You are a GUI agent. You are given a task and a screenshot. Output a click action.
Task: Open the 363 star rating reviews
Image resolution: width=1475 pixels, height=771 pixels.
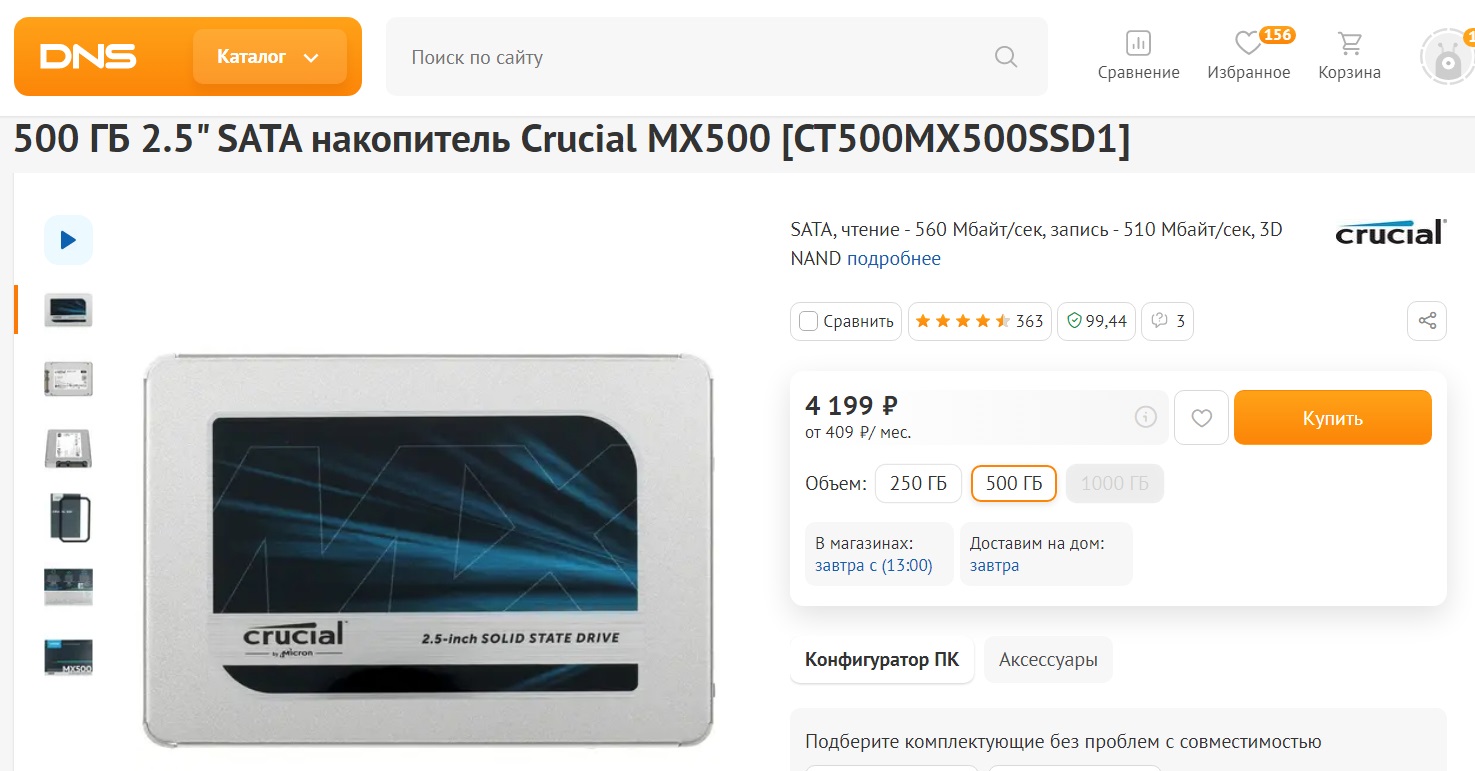pos(979,321)
